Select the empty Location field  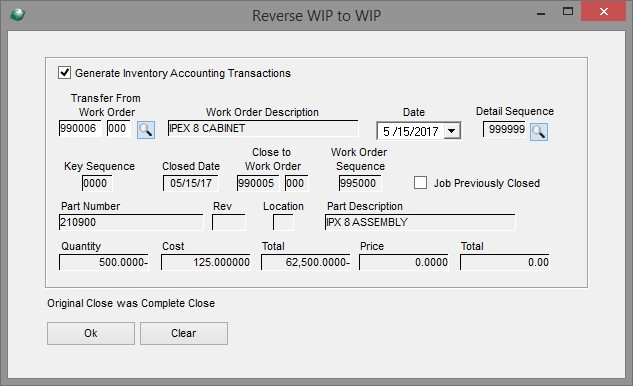283,222
